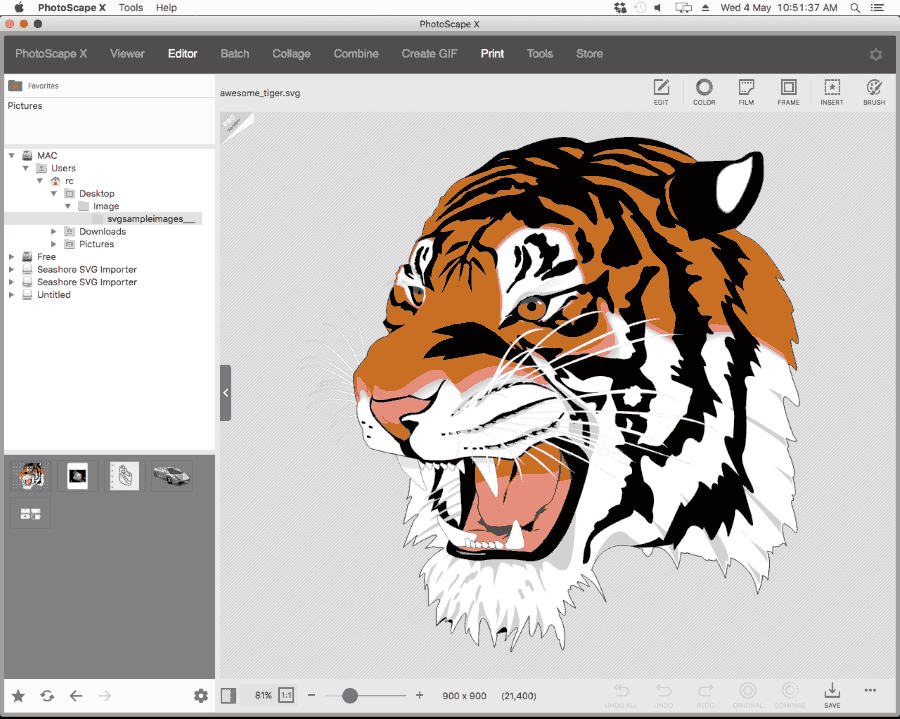Click the Undo icon
This screenshot has width=900, height=719.
(664, 695)
